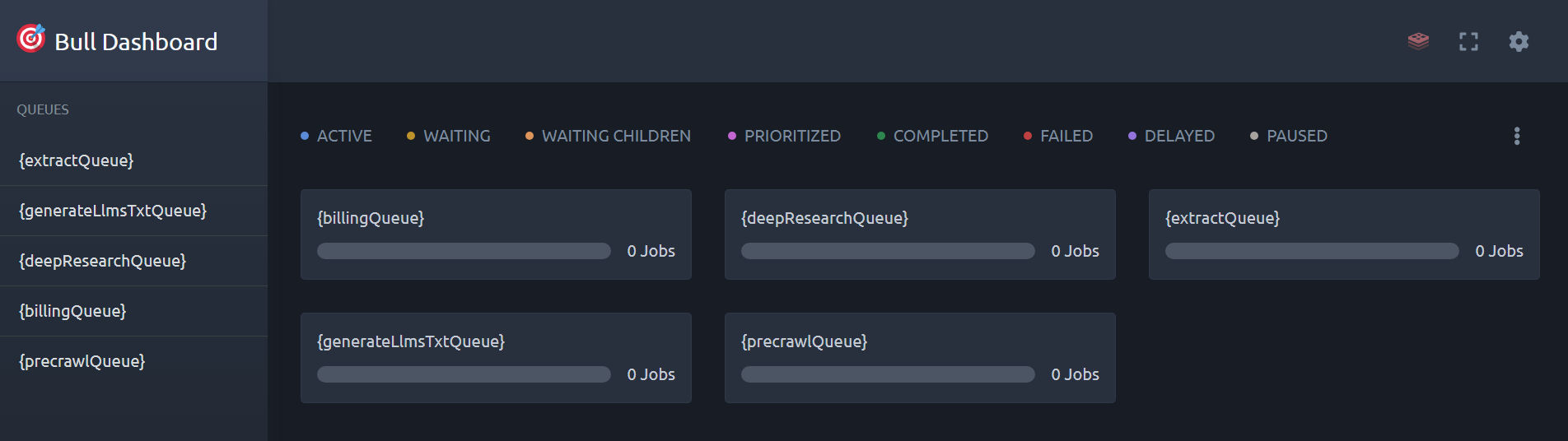Click the Bull Dashboard logo icon
This screenshot has width=1568, height=441.
coord(31,39)
